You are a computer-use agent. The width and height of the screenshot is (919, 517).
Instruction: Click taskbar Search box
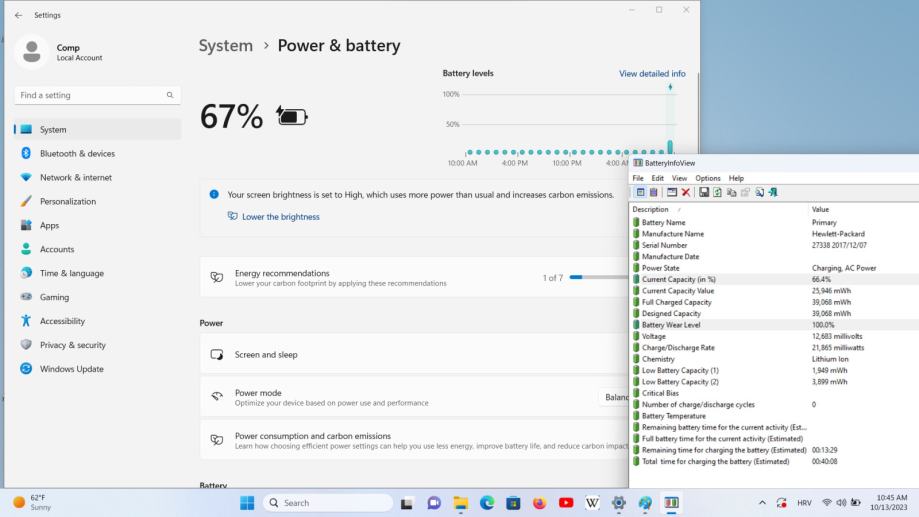point(328,503)
